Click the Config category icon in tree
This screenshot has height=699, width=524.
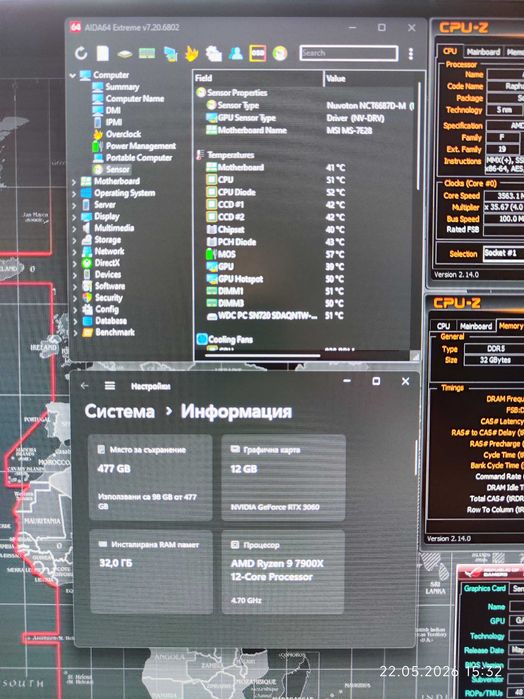tap(87, 309)
